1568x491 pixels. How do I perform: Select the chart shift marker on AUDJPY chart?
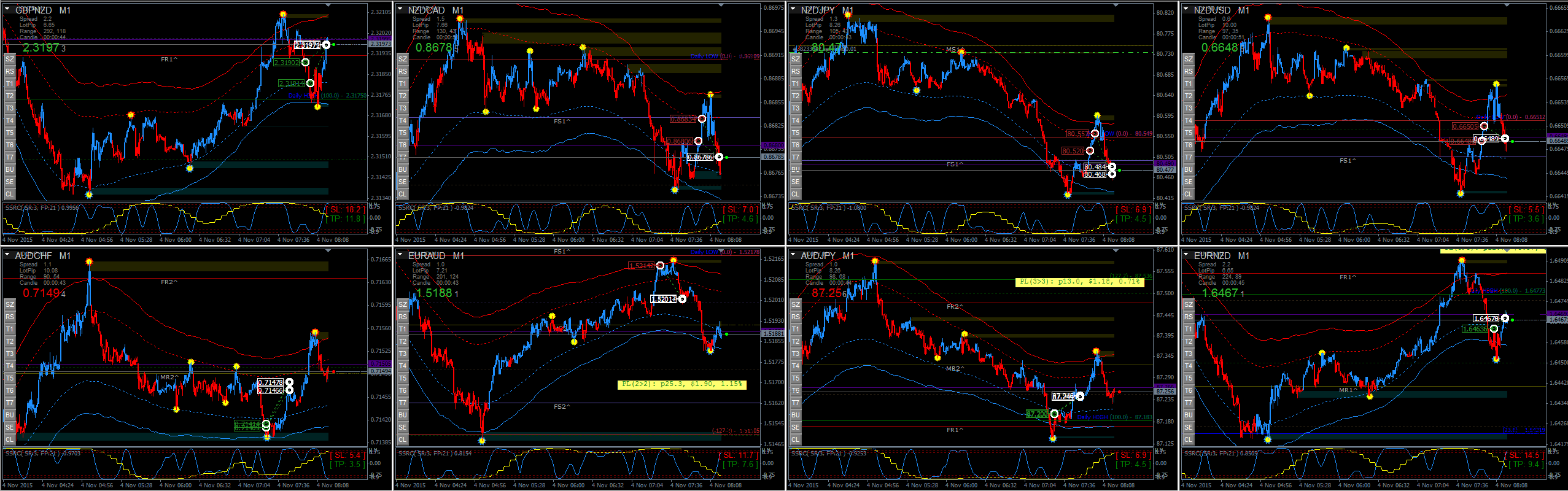pos(1115,251)
